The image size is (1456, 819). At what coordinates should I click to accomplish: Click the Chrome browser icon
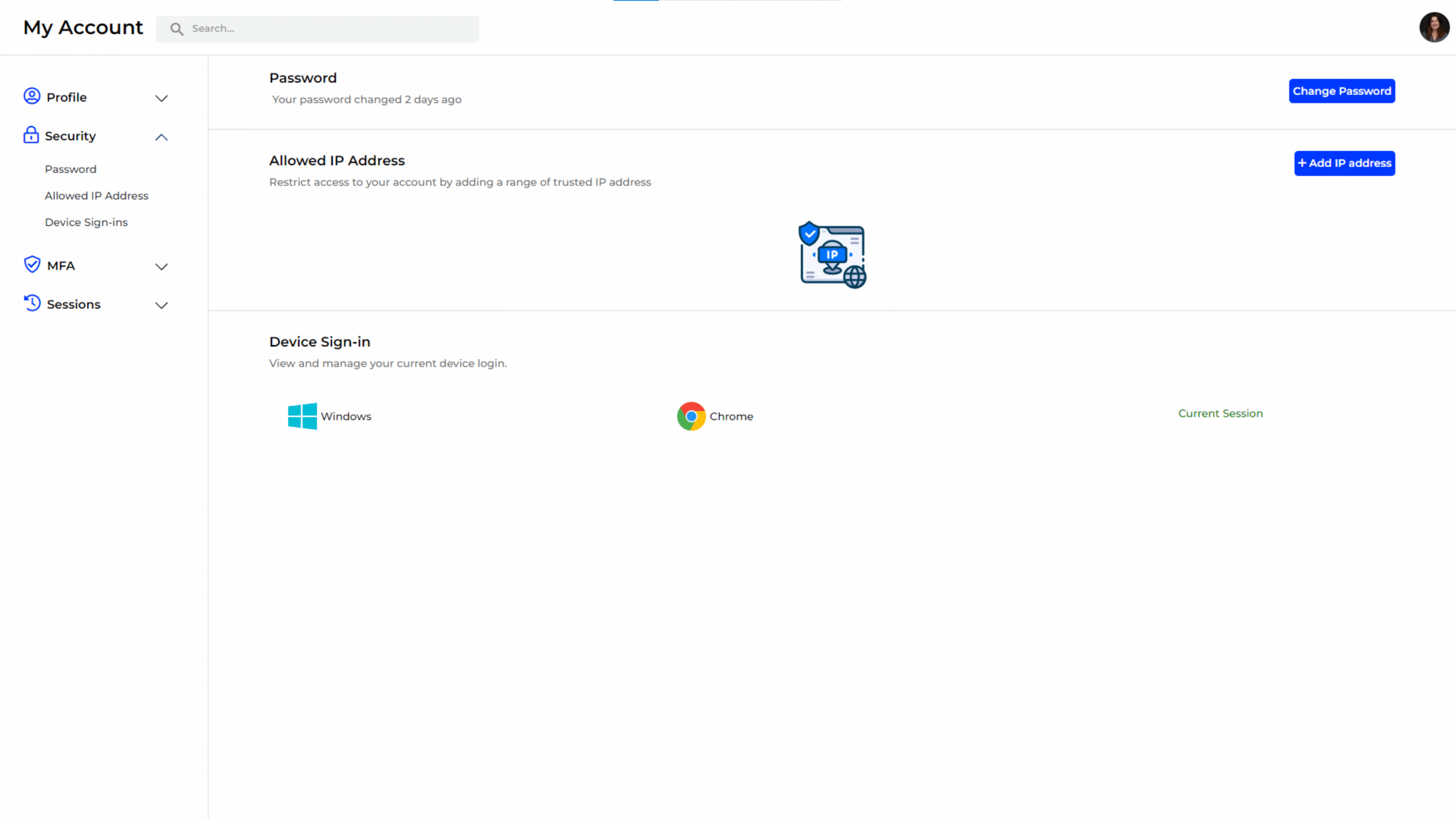pyautogui.click(x=691, y=416)
